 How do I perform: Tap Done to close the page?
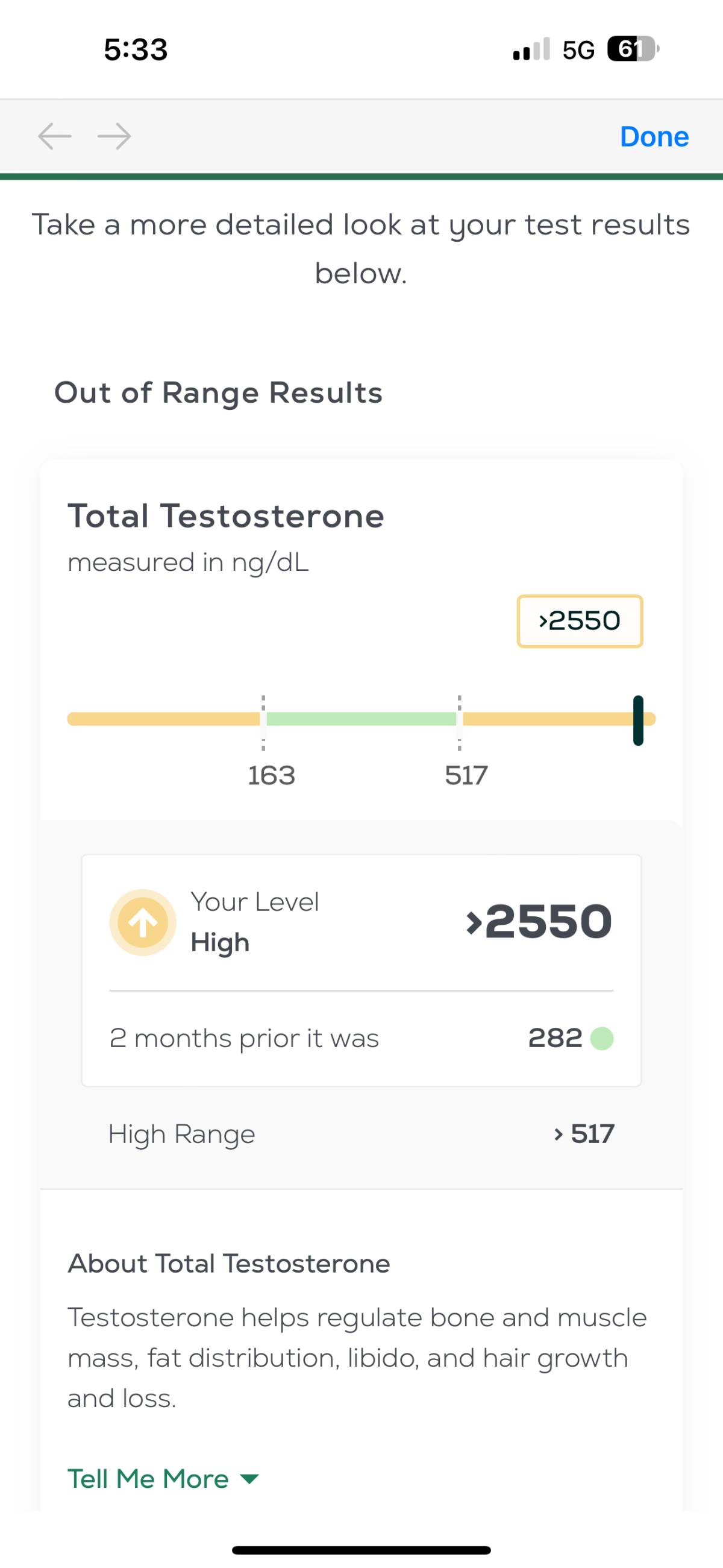pyautogui.click(x=654, y=136)
